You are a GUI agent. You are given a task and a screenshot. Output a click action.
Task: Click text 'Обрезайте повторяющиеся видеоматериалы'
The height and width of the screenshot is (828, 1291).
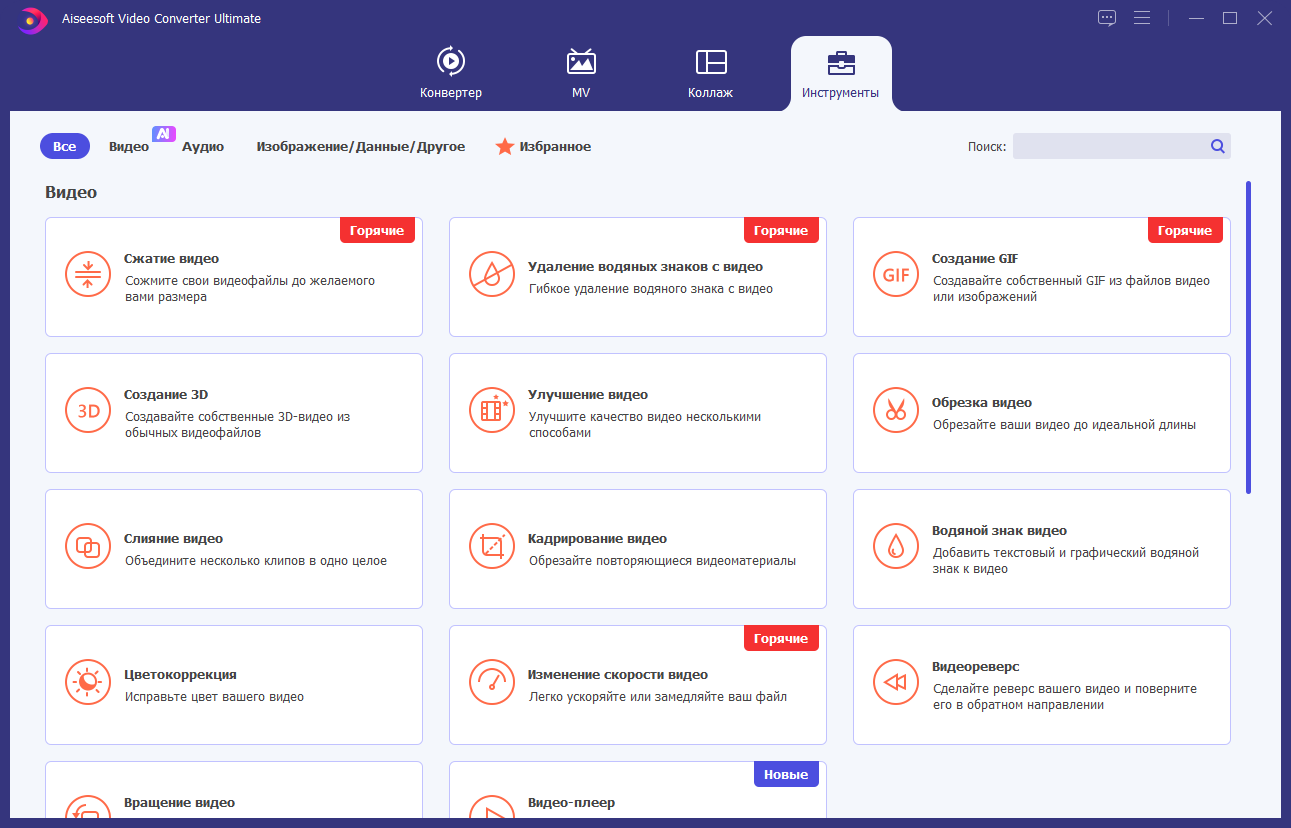(x=663, y=561)
